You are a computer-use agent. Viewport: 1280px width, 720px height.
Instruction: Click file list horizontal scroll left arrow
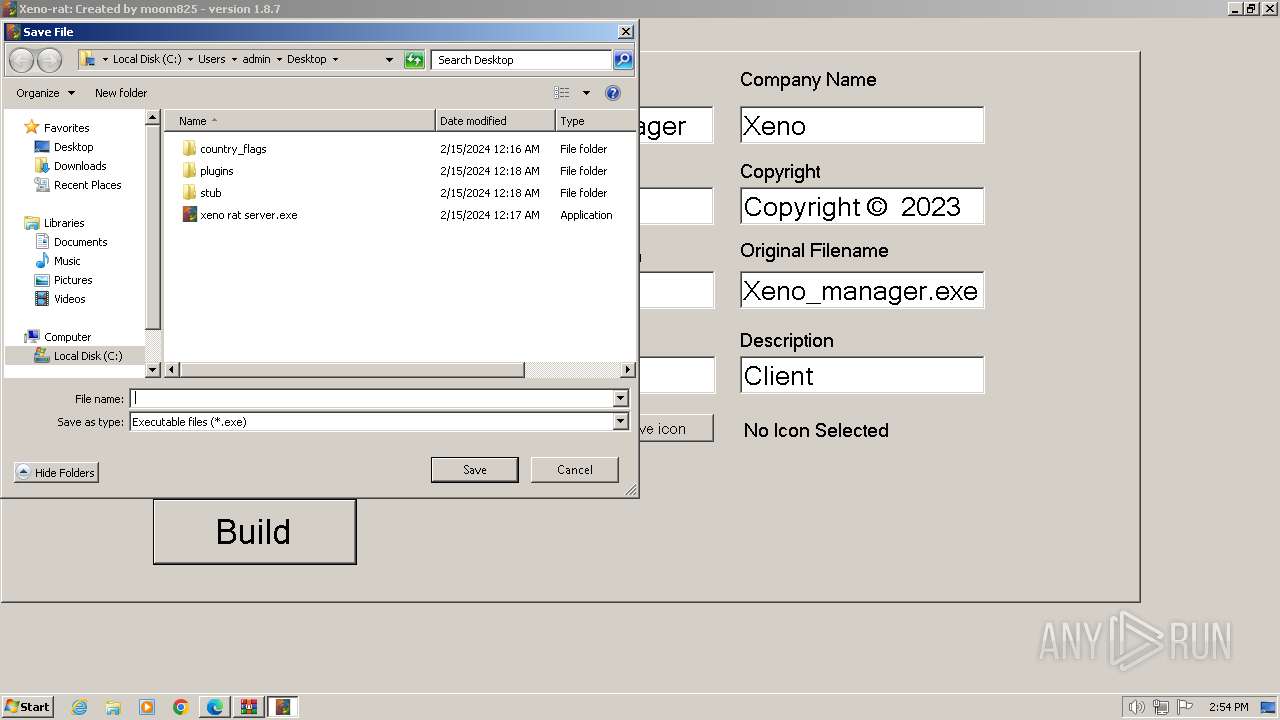(172, 370)
